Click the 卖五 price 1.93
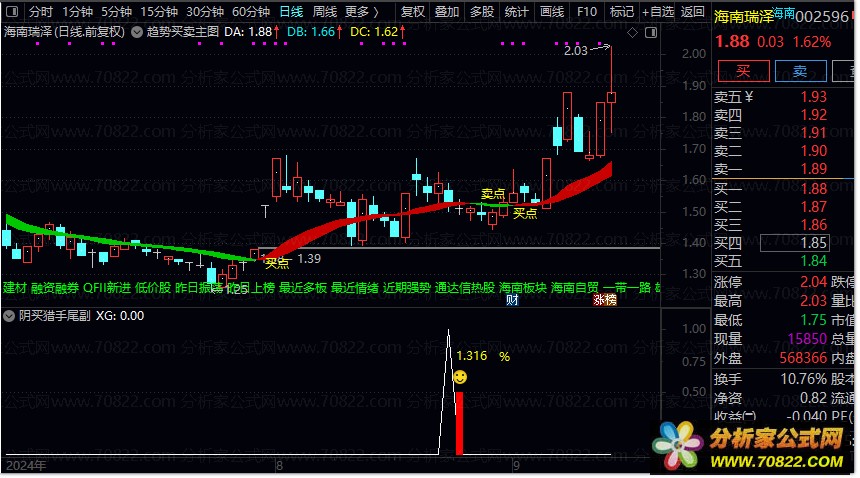 click(x=813, y=97)
